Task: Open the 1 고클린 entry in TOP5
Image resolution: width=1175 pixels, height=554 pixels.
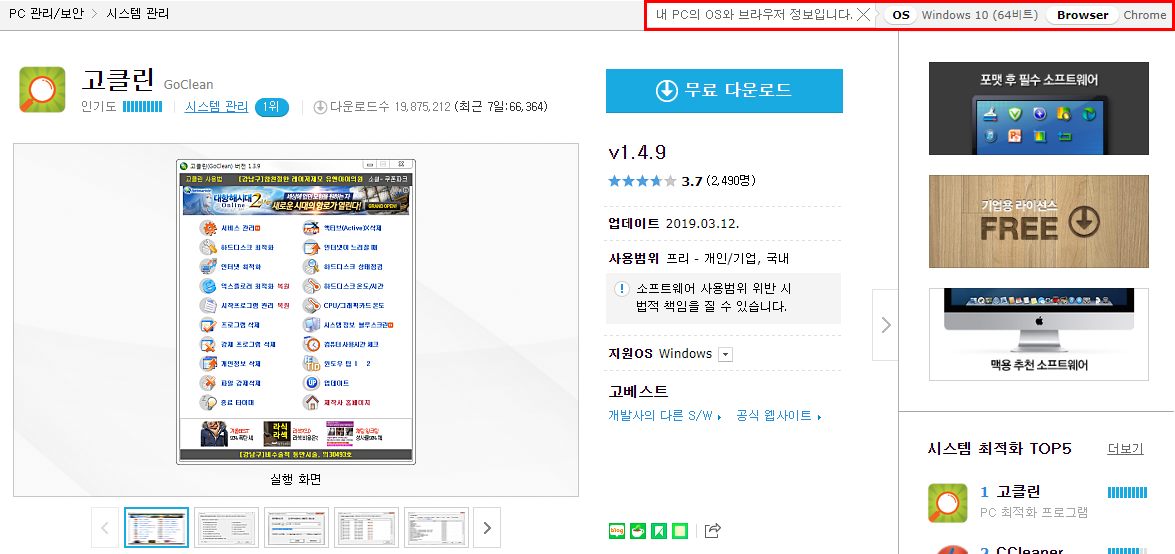Action: tap(1010, 492)
